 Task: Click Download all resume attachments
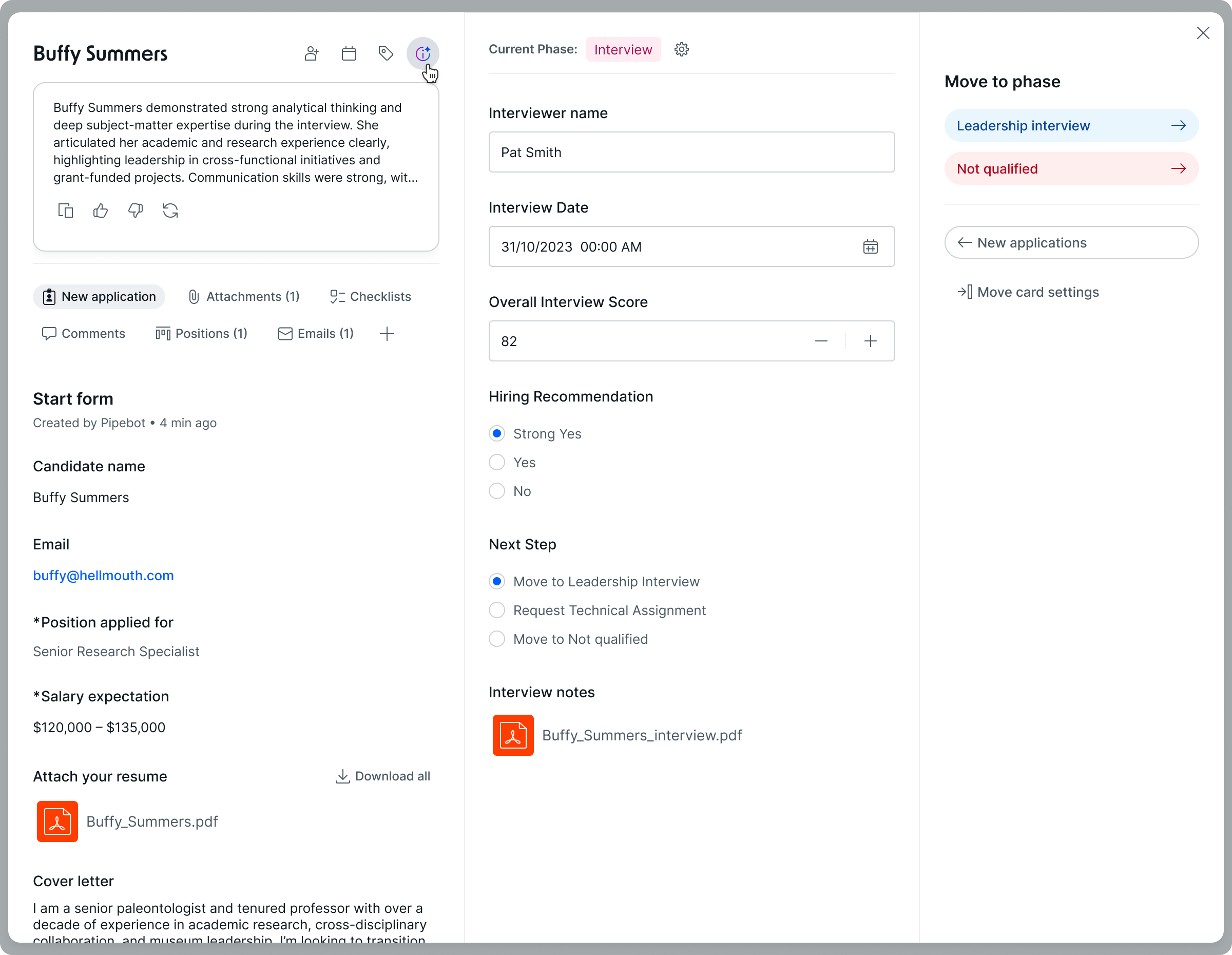point(383,776)
